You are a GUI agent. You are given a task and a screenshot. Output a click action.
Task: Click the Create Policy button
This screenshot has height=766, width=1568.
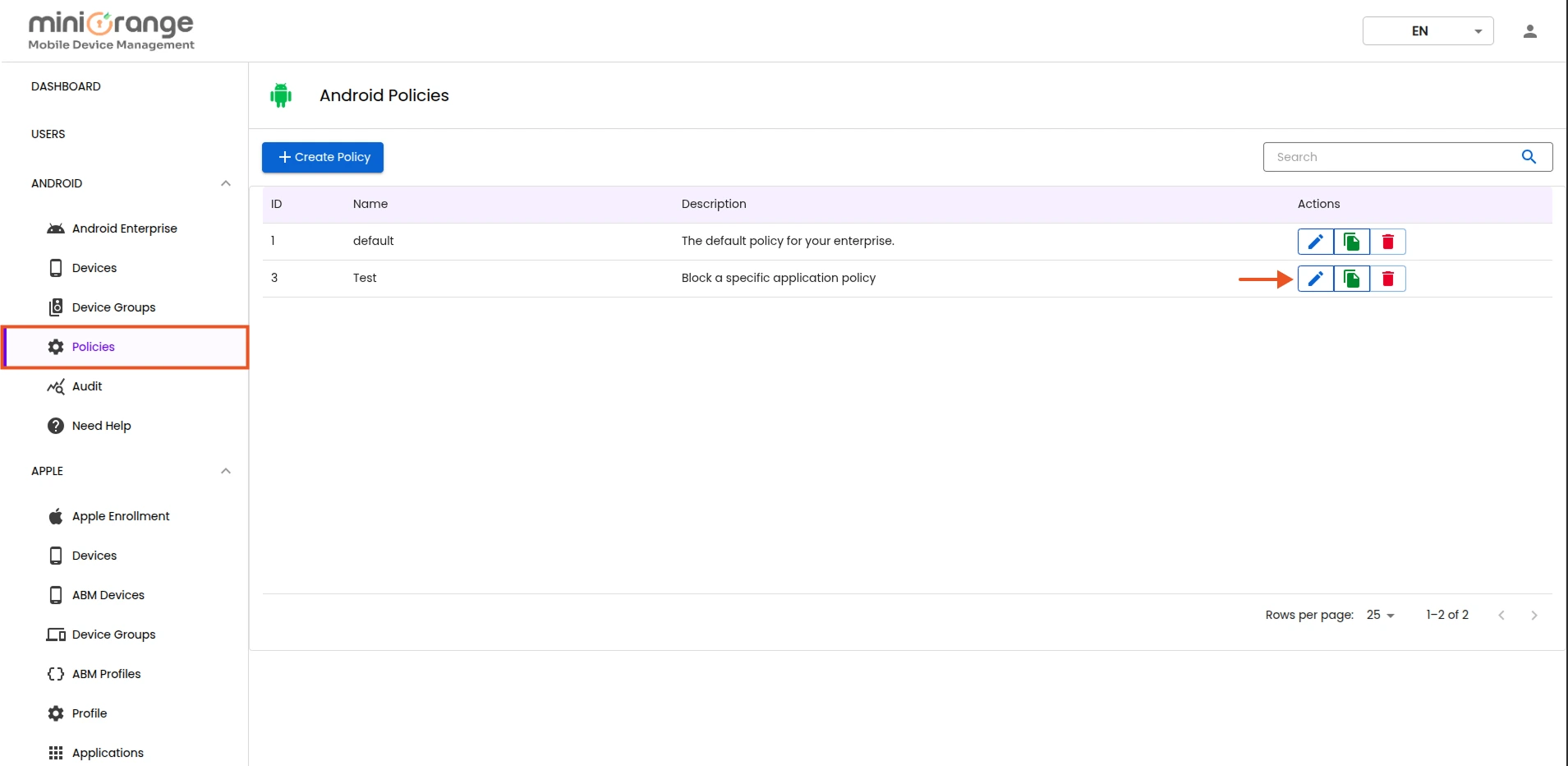322,157
